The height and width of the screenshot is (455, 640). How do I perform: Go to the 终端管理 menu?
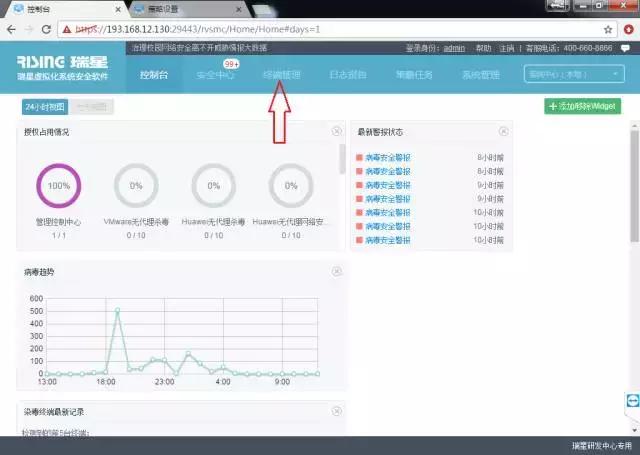click(x=282, y=75)
